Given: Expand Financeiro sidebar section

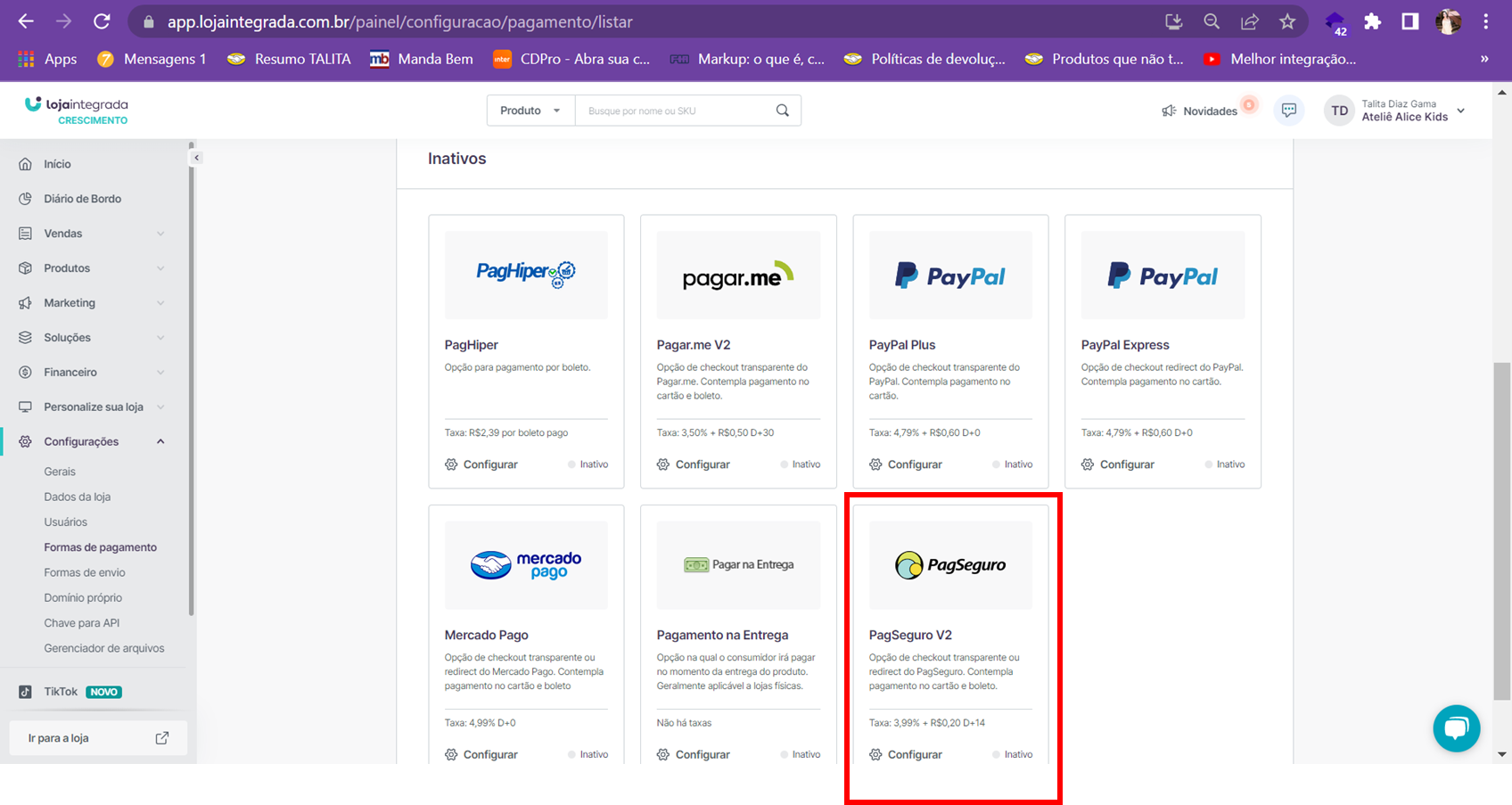Looking at the screenshot, I should [x=93, y=373].
